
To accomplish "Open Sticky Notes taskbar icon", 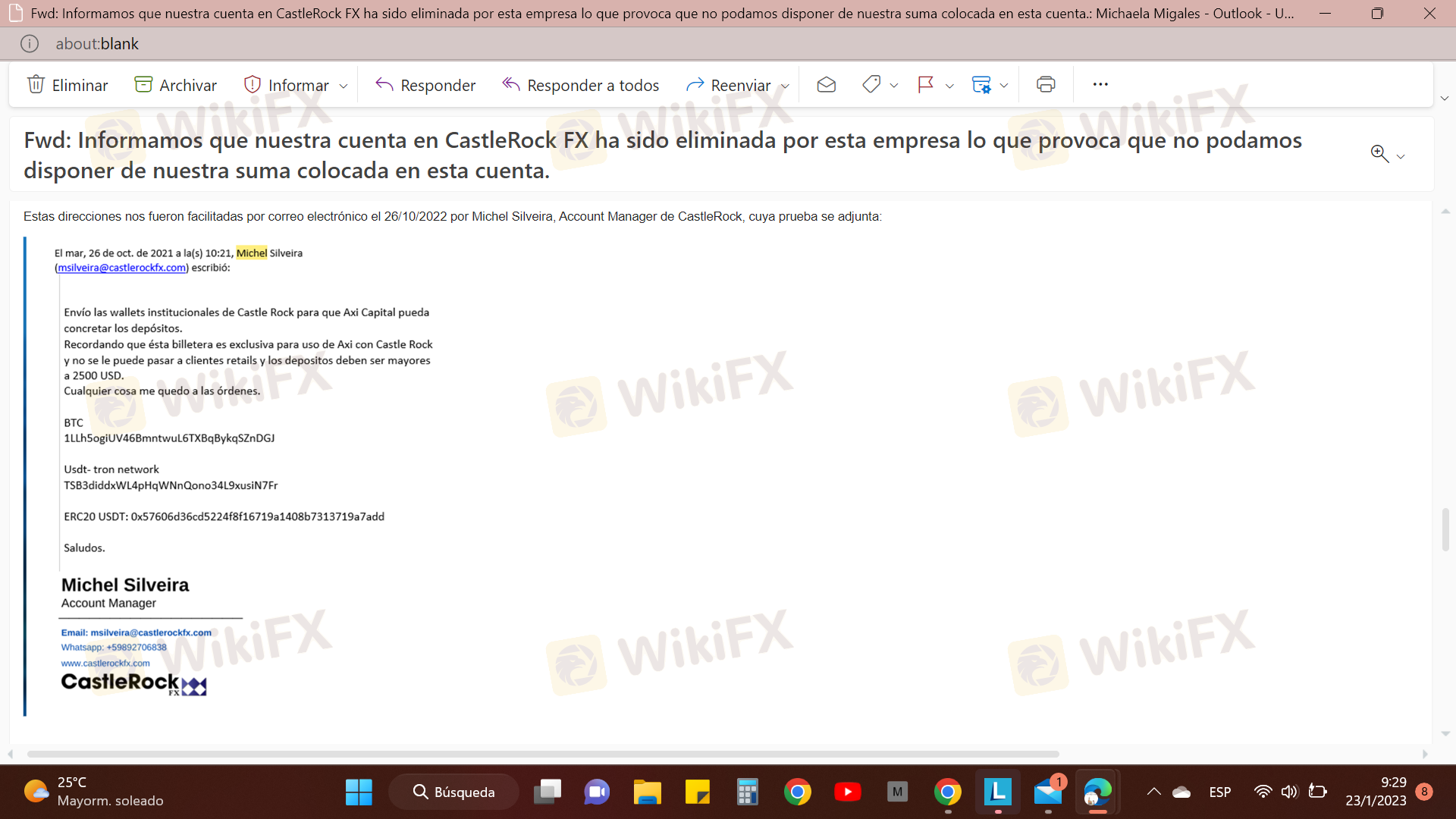I will (x=698, y=792).
